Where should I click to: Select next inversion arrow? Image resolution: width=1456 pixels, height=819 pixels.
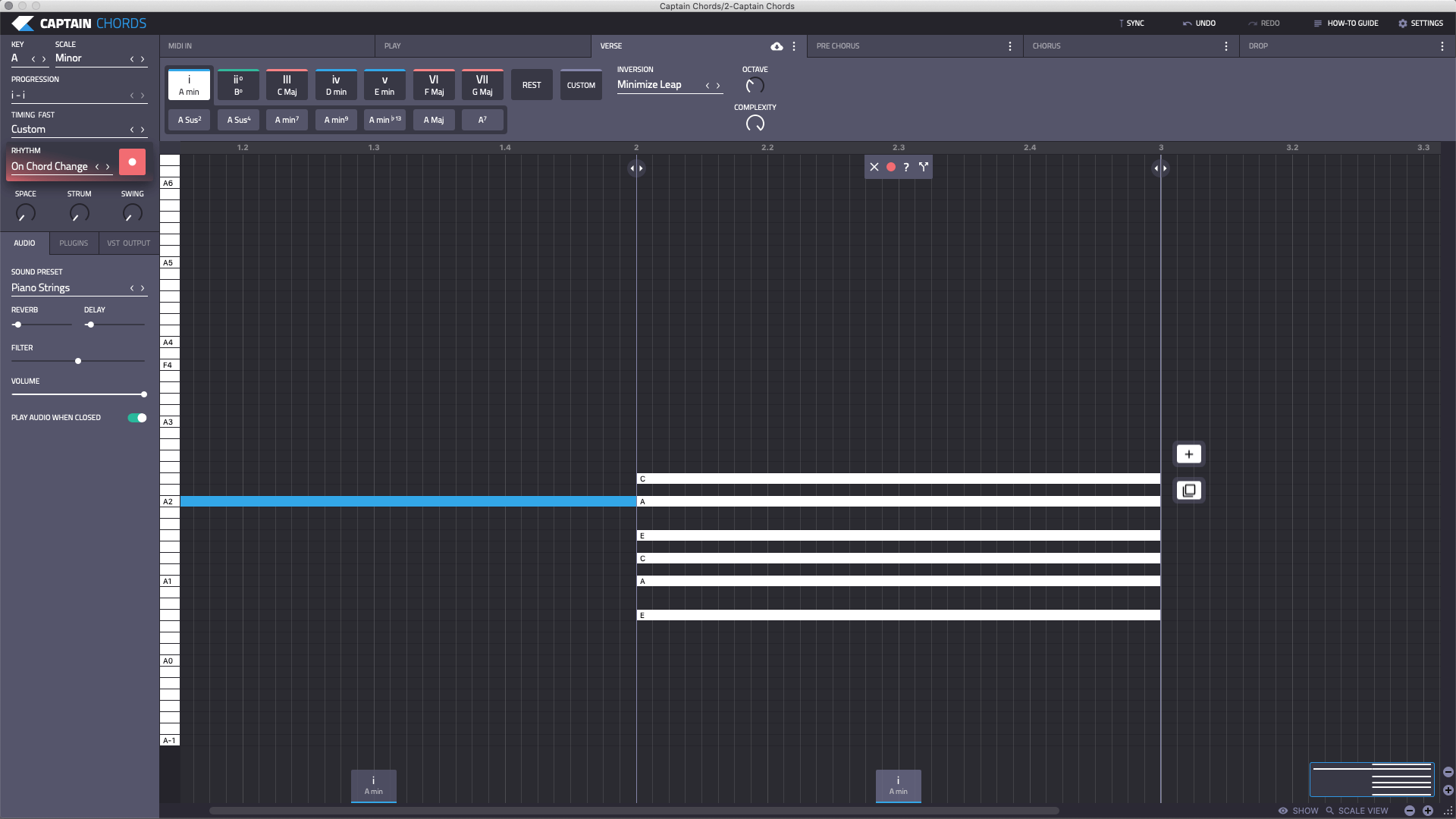(x=718, y=86)
